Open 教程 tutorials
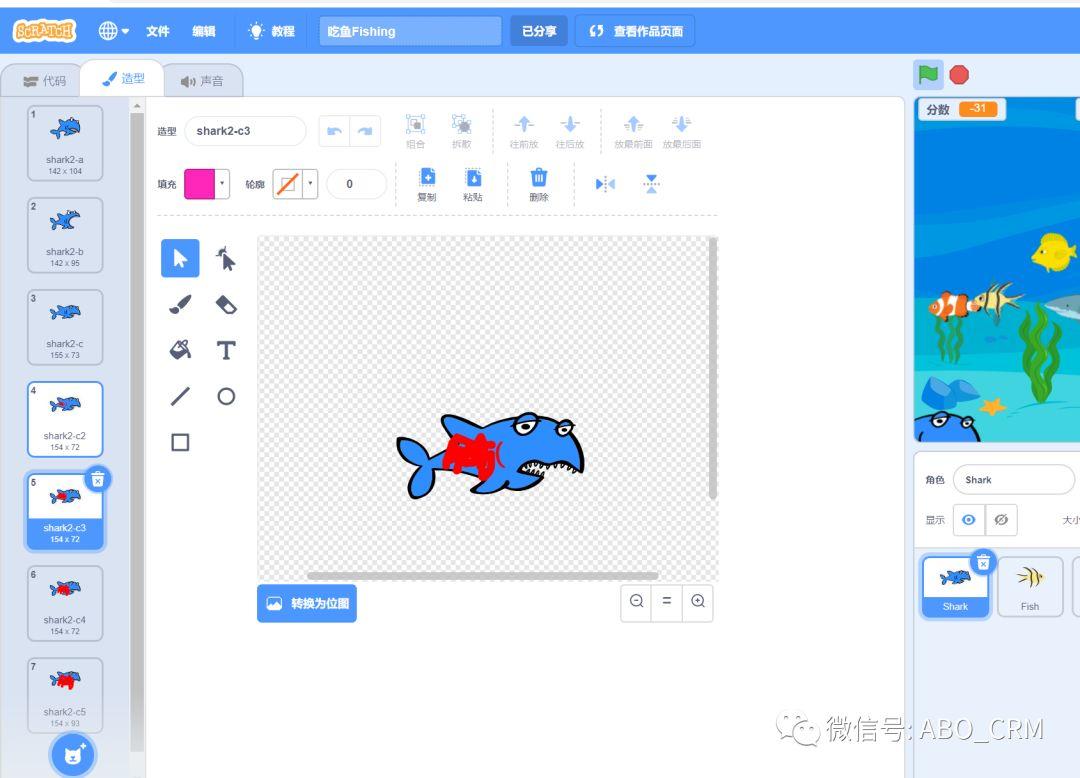 (272, 31)
